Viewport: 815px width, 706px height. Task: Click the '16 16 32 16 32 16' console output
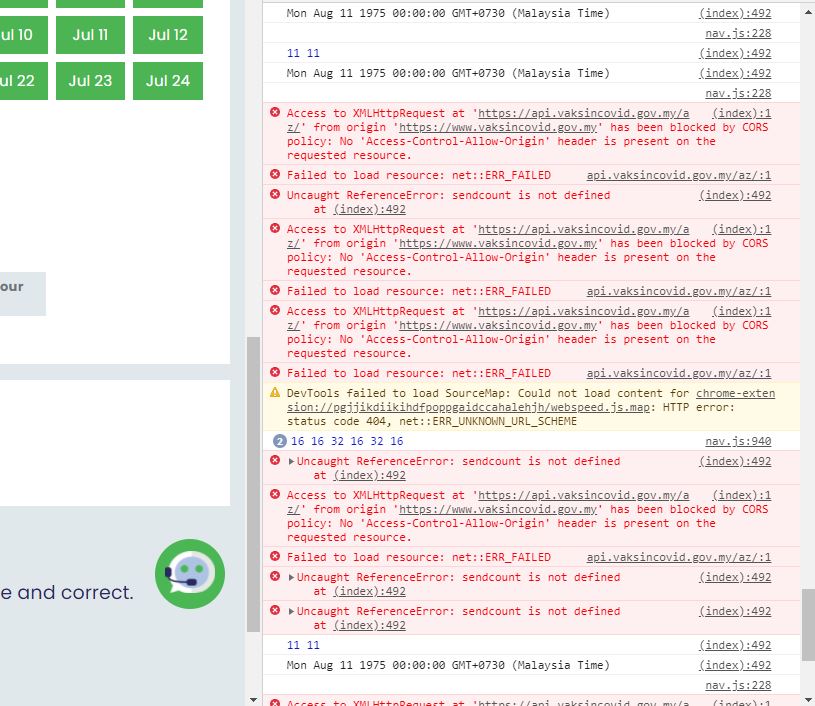point(347,441)
